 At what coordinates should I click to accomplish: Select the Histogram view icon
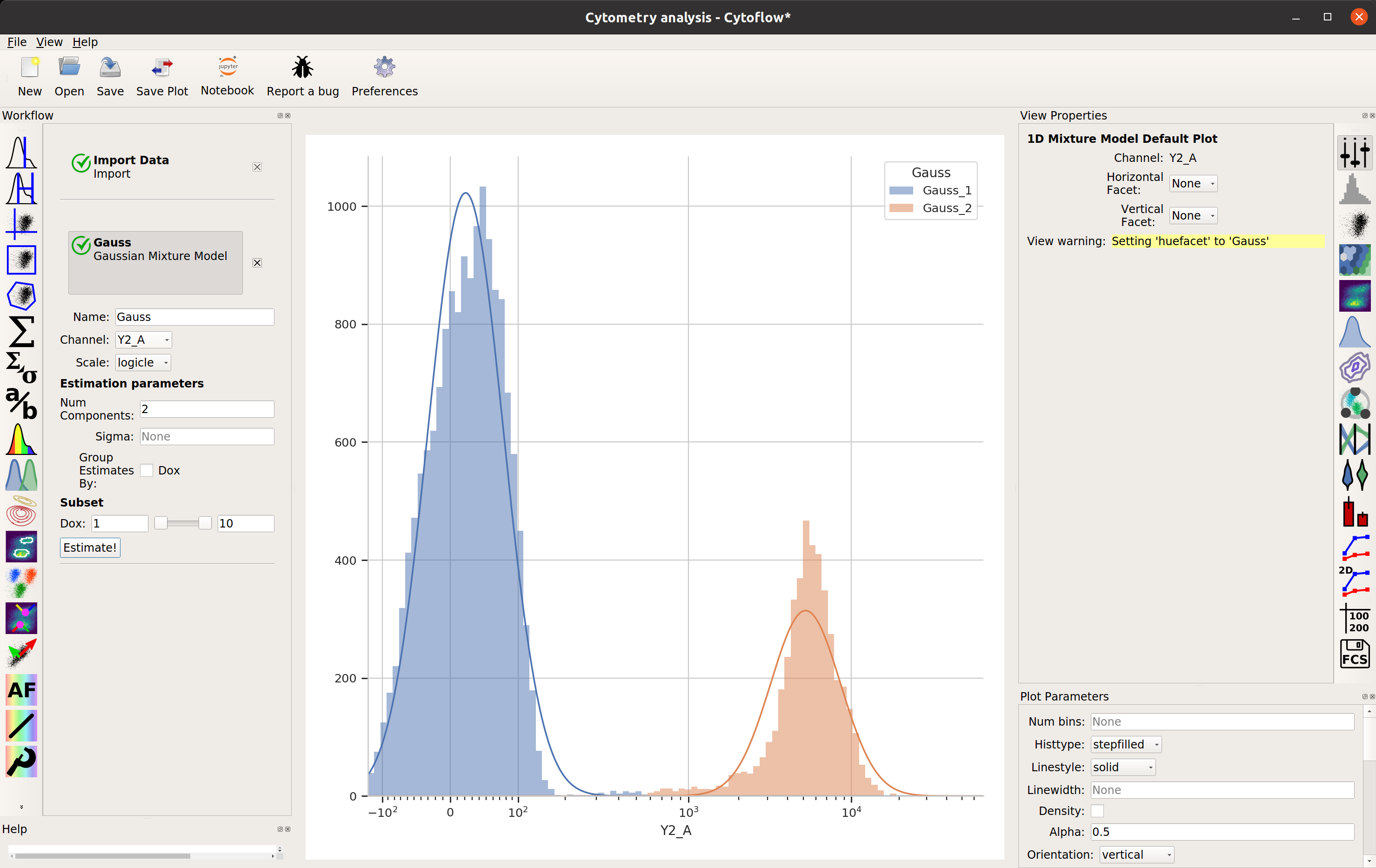pos(1354,189)
